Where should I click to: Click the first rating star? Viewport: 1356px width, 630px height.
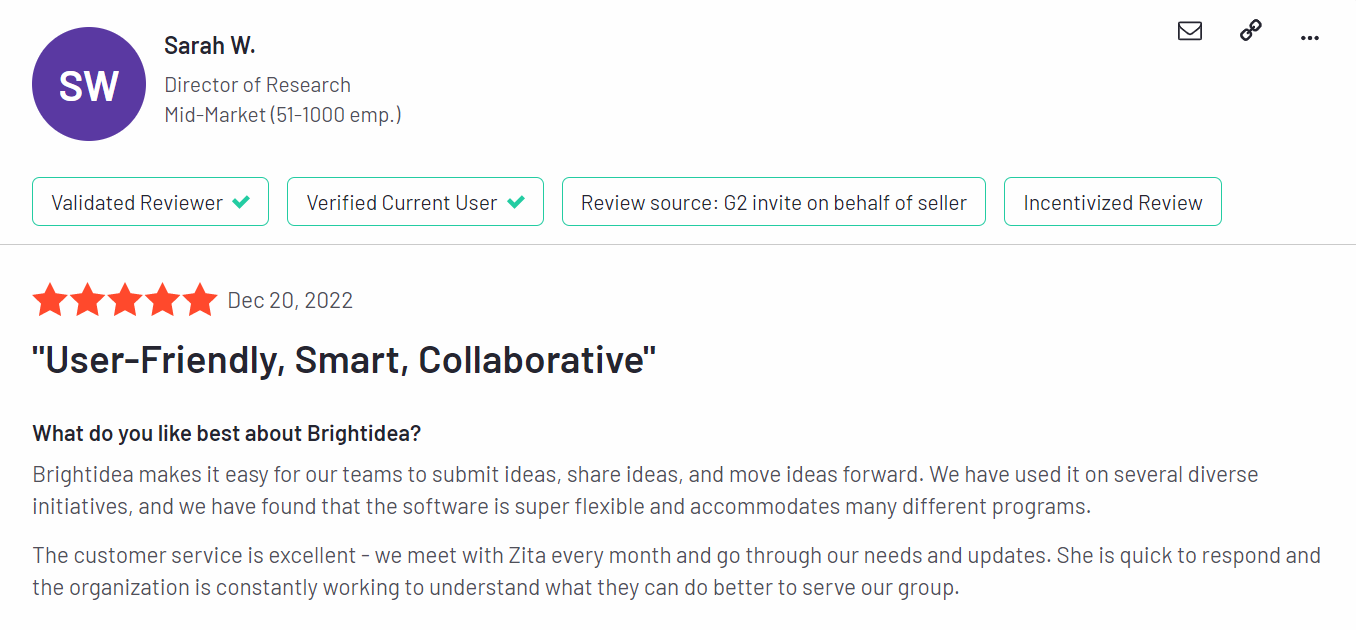pos(49,300)
